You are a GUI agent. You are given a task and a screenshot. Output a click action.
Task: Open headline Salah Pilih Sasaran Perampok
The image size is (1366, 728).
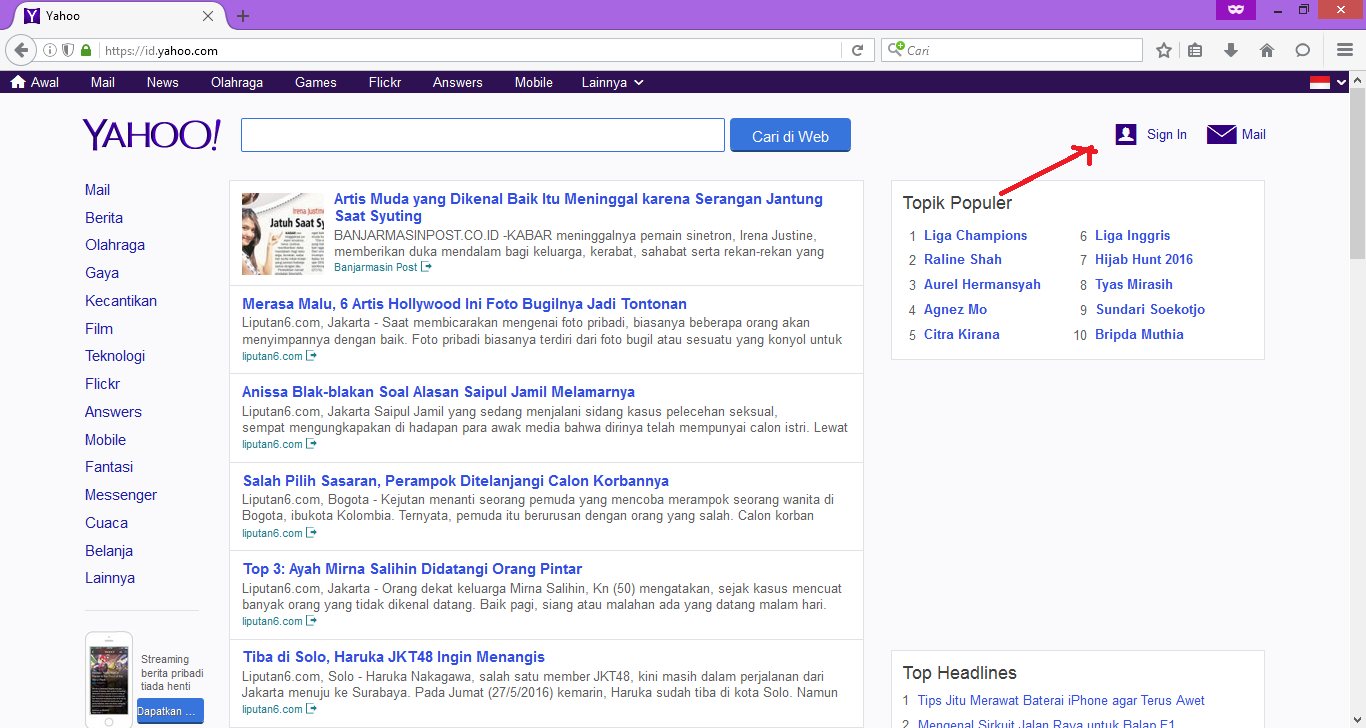(x=456, y=481)
